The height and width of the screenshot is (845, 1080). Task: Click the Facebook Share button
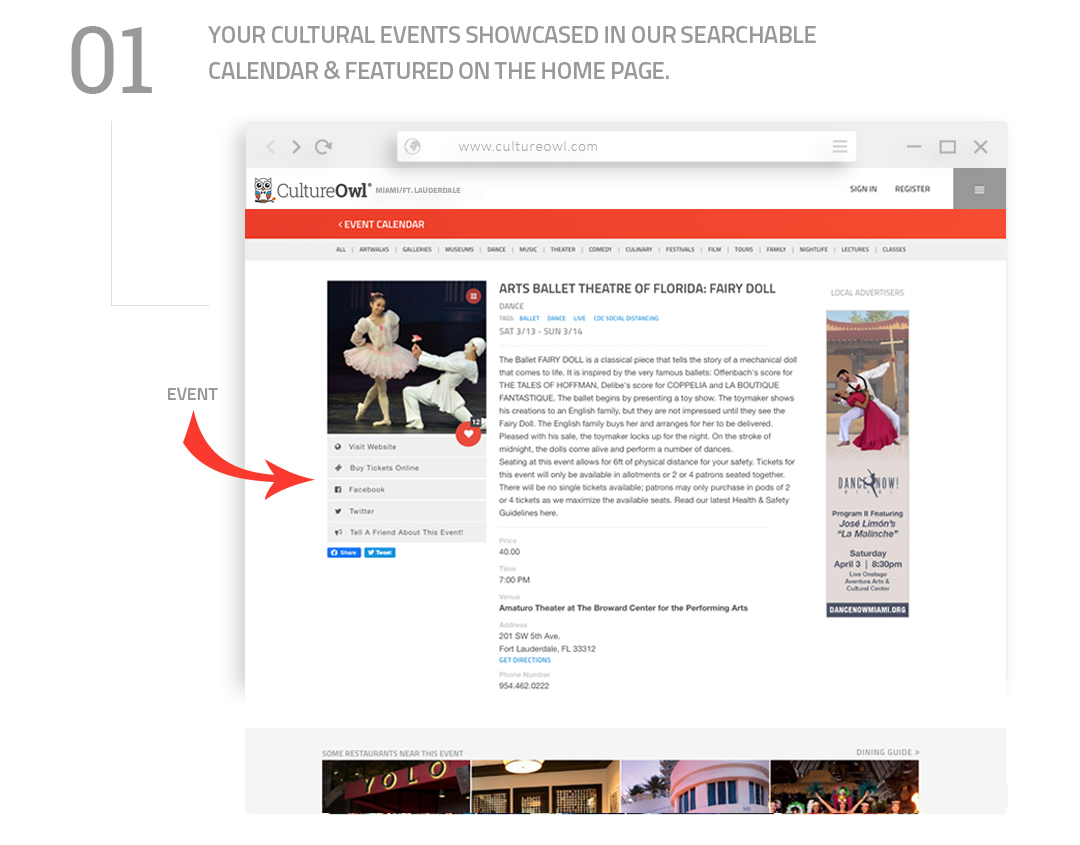coord(344,552)
